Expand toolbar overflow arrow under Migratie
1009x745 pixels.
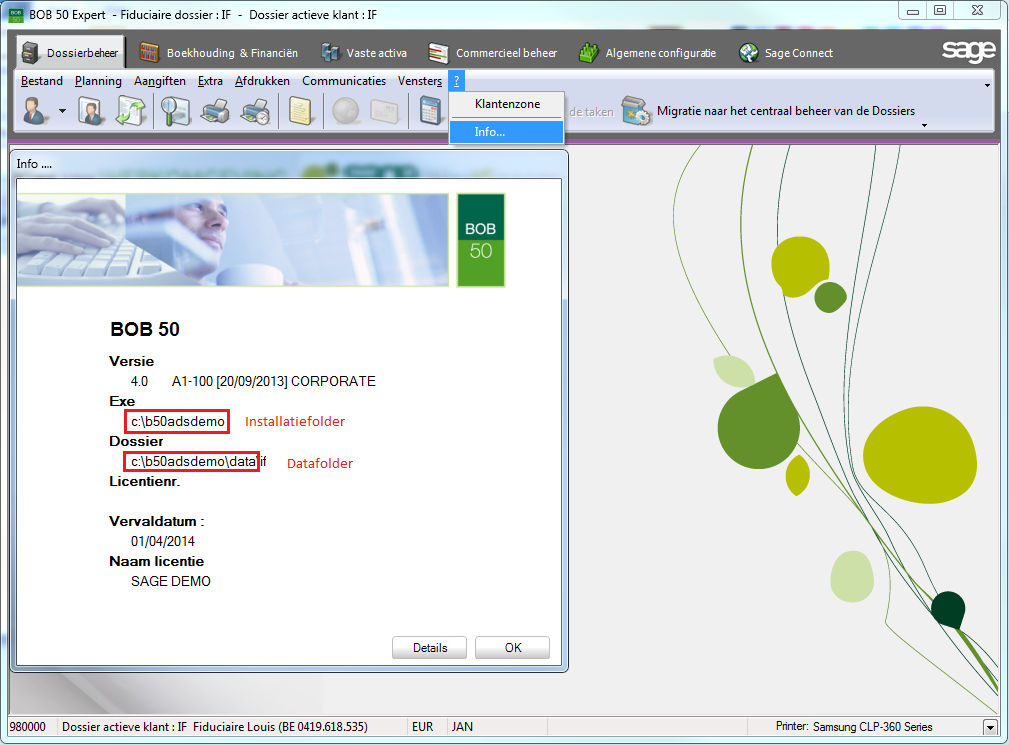pyautogui.click(x=925, y=125)
